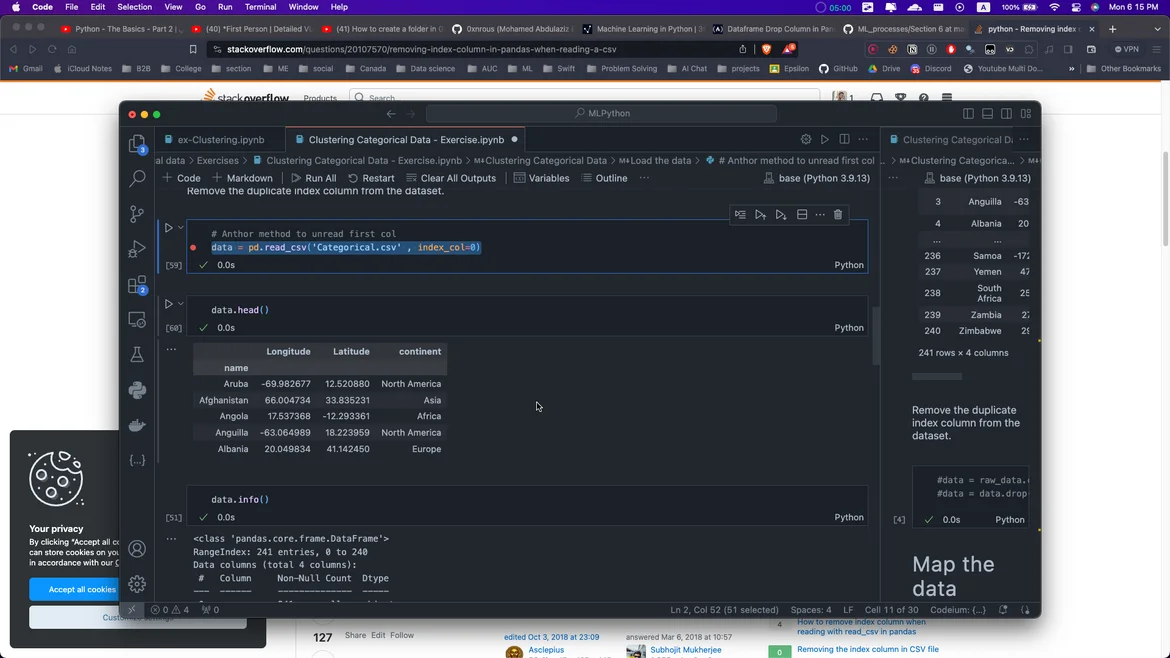Viewport: 1170px width, 658px height.
Task: Click the MLPython command center search box
Action: coord(609,114)
